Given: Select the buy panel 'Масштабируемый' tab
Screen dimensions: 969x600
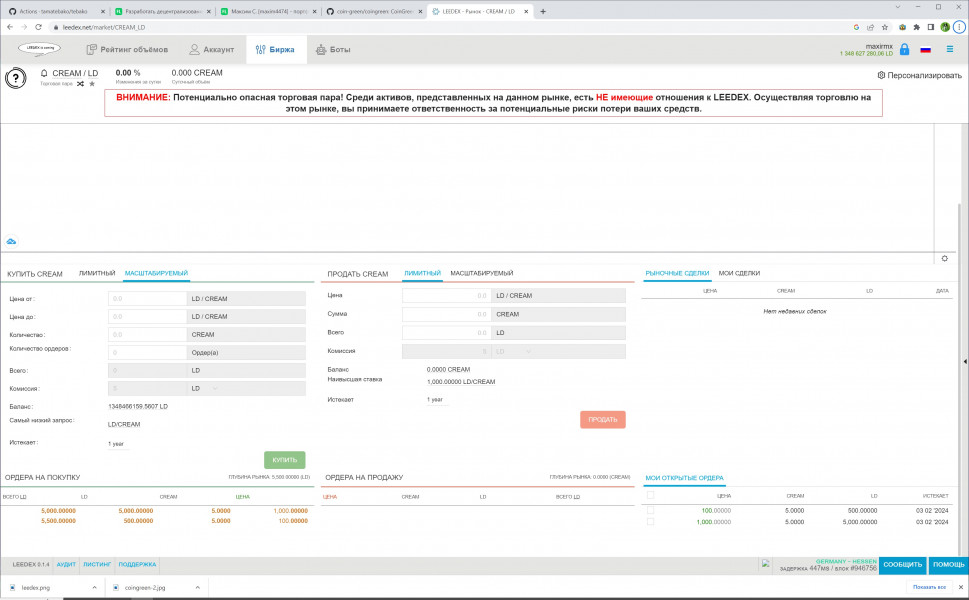Looking at the screenshot, I should (156, 273).
